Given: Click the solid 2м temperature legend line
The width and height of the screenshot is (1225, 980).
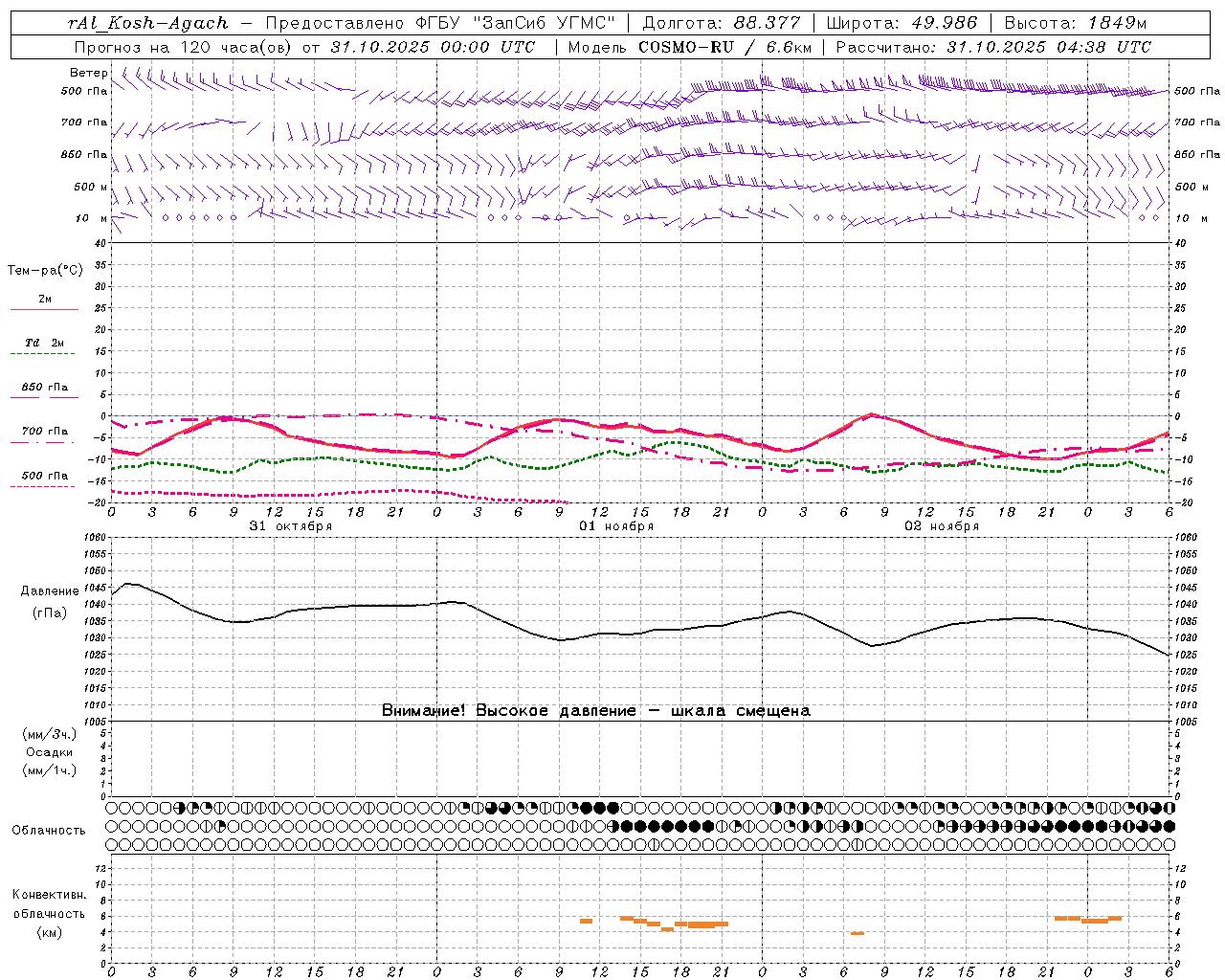Looking at the screenshot, I should coord(44,309).
